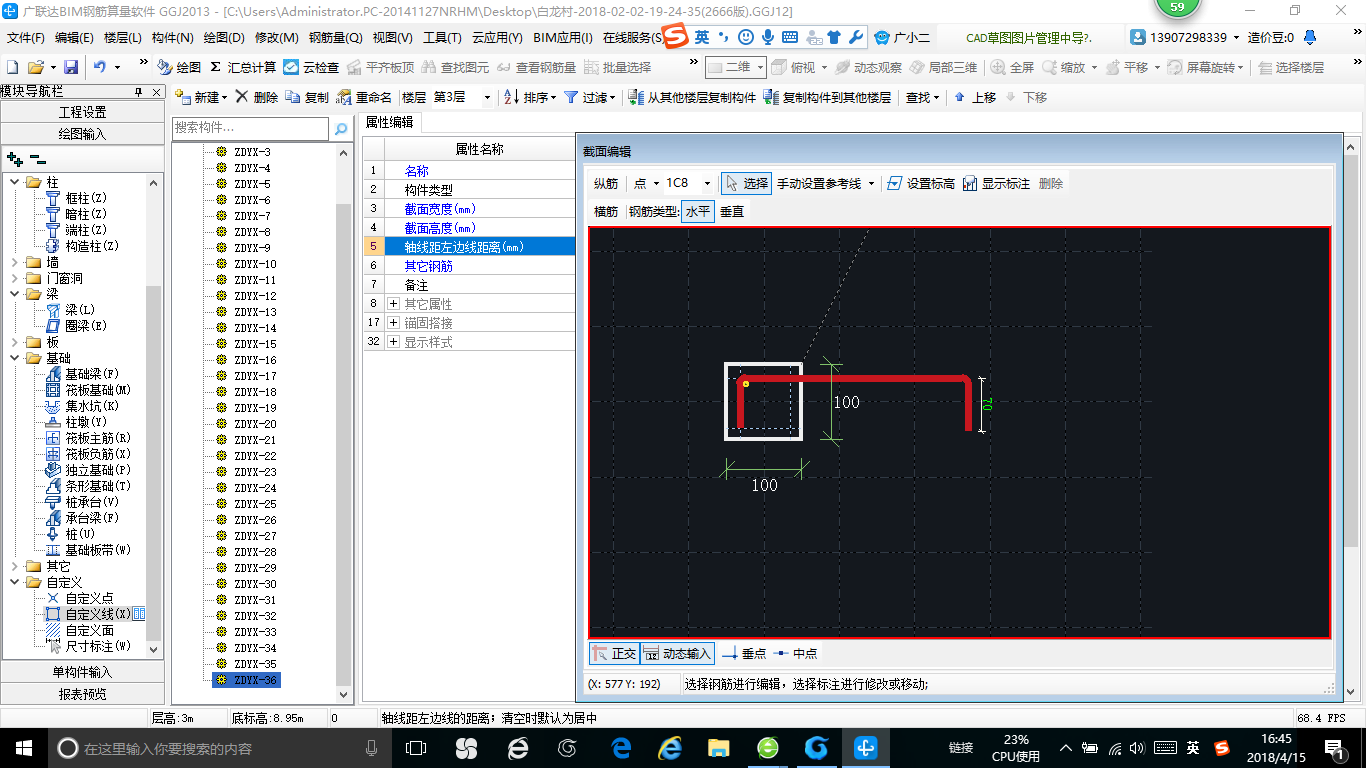Collapse the 基础 tree node
This screenshot has height=768, width=1366.
click(16, 358)
